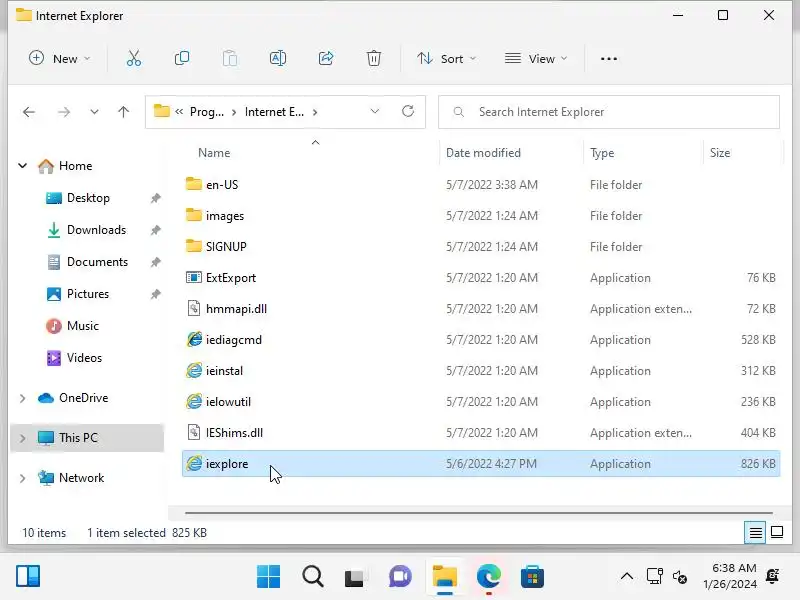
Task: Open the See more ellipsis menu
Action: coord(609,59)
